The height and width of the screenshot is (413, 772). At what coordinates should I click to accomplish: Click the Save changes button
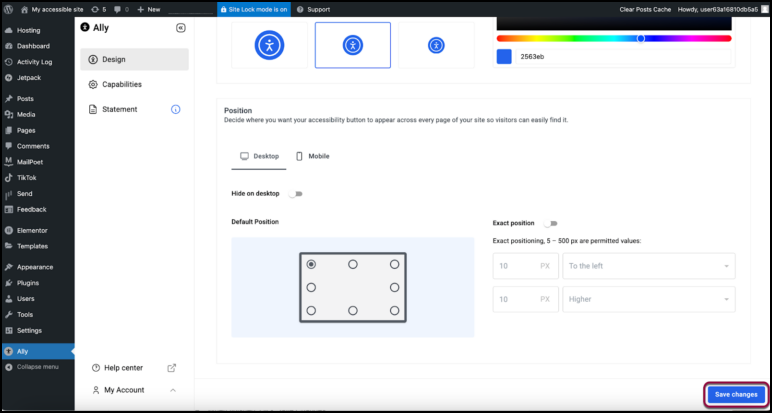click(736, 395)
